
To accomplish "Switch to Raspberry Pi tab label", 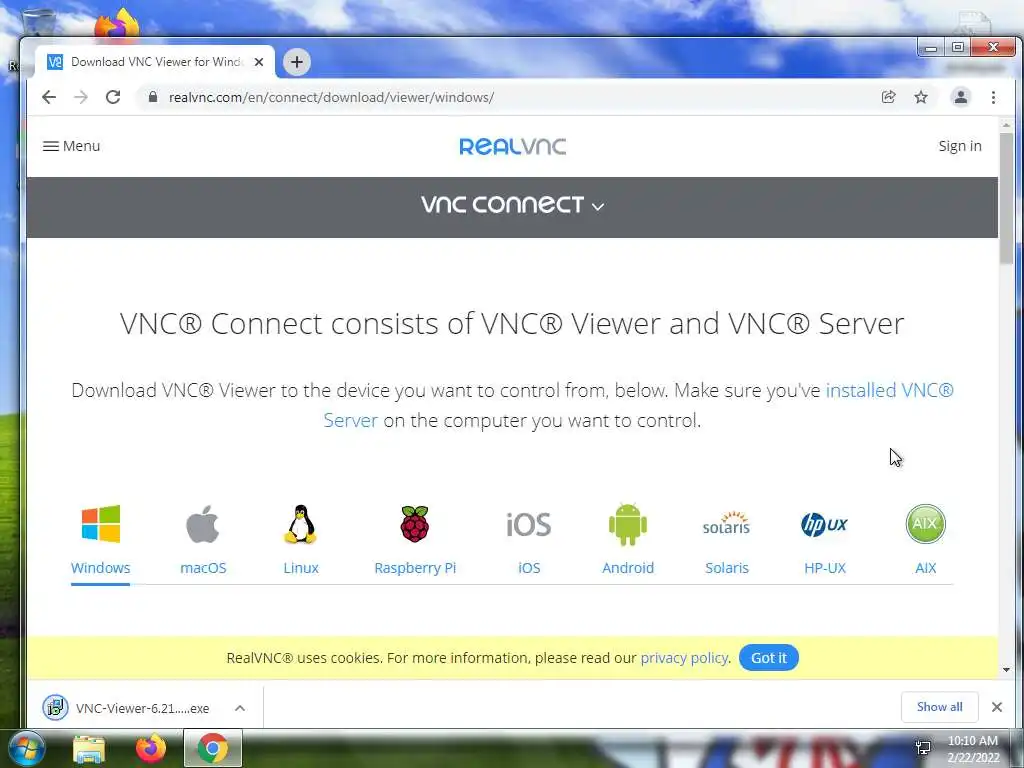I will [x=415, y=568].
